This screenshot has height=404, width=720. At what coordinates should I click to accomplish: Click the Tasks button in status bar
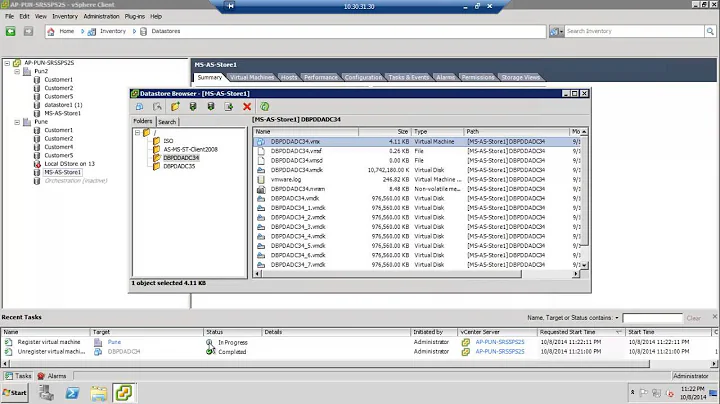coord(18,376)
